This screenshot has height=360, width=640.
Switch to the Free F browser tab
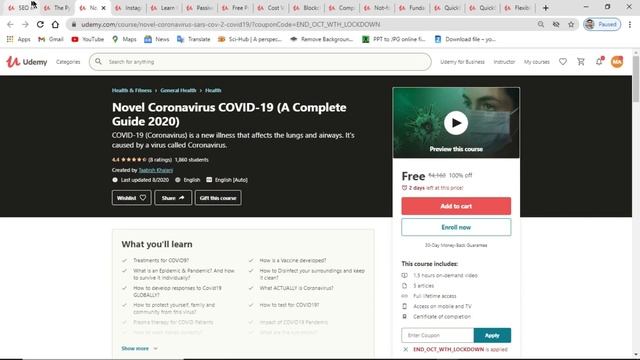click(x=235, y=8)
